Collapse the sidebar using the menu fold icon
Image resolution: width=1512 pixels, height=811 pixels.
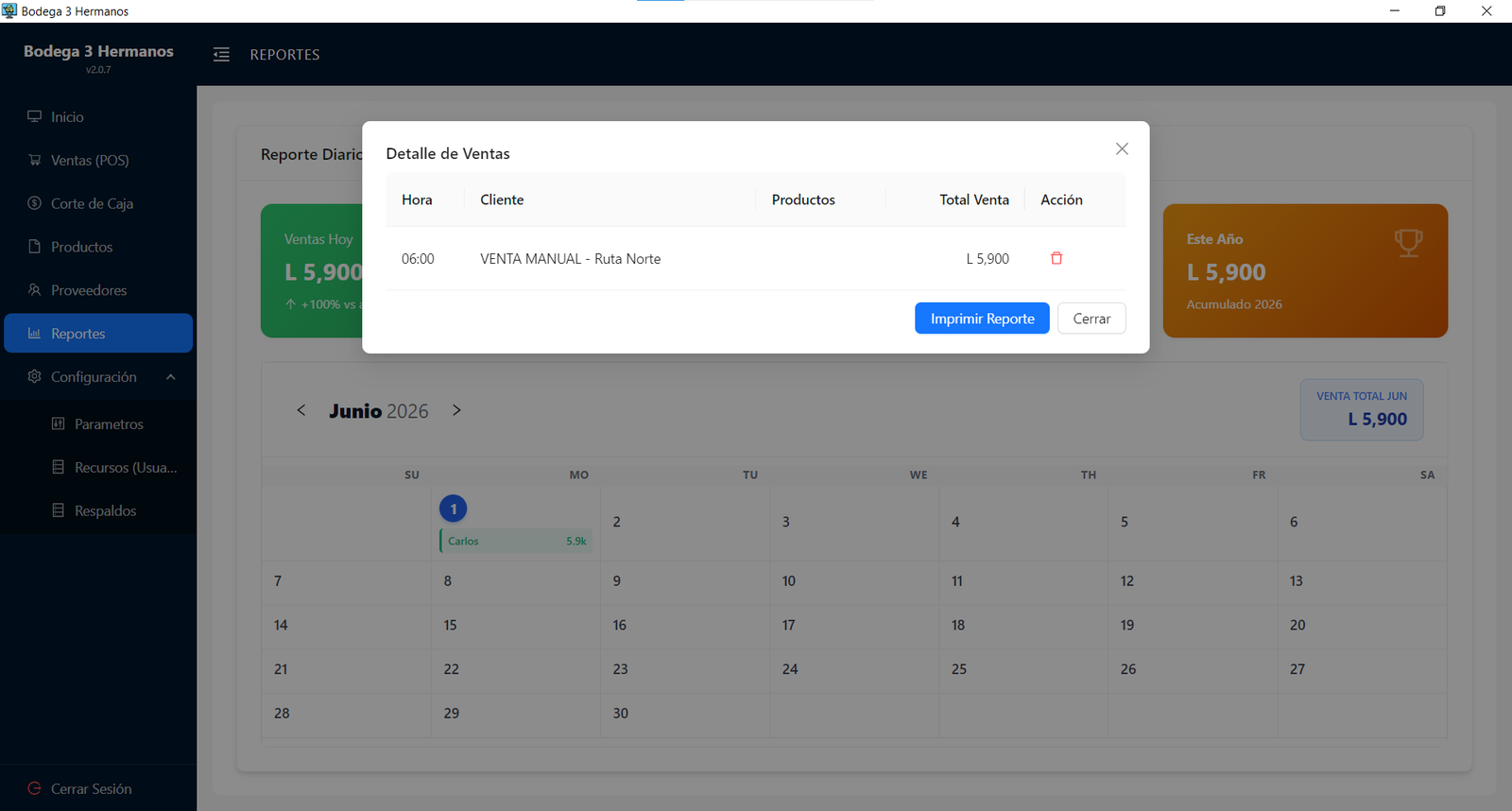pos(221,55)
